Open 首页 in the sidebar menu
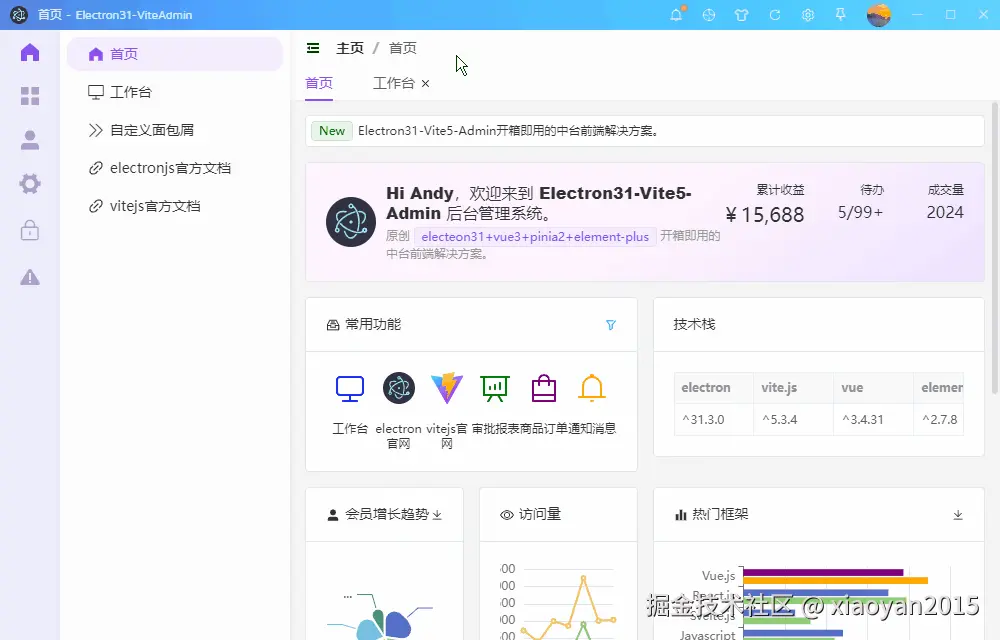Image resolution: width=1000 pixels, height=640 pixels. click(x=175, y=54)
